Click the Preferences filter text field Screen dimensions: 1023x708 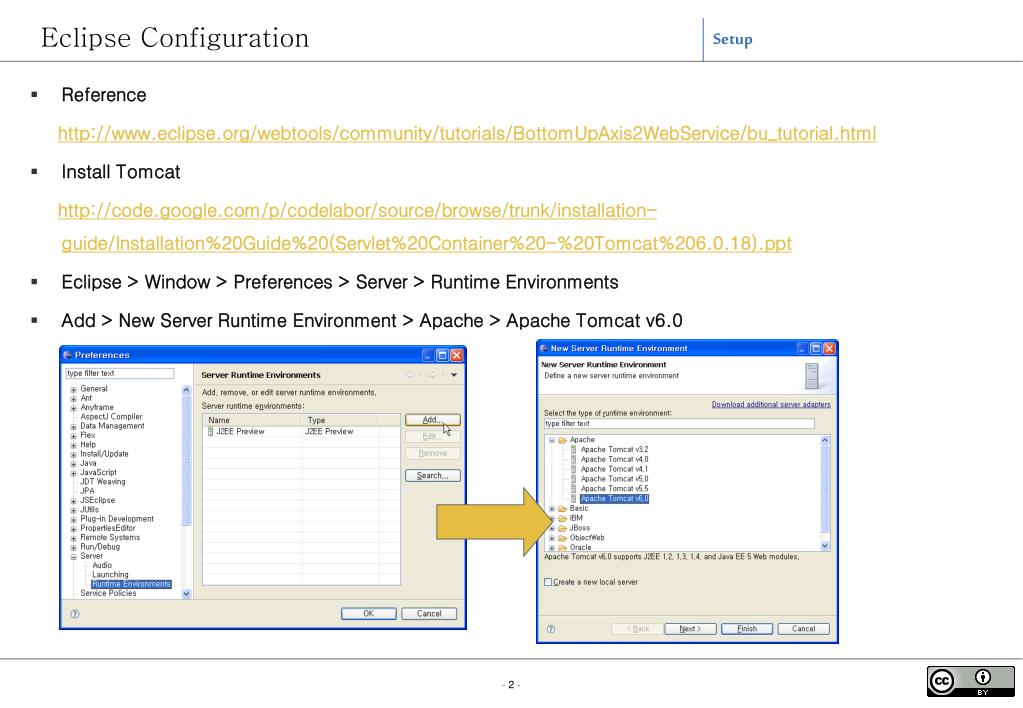point(119,374)
